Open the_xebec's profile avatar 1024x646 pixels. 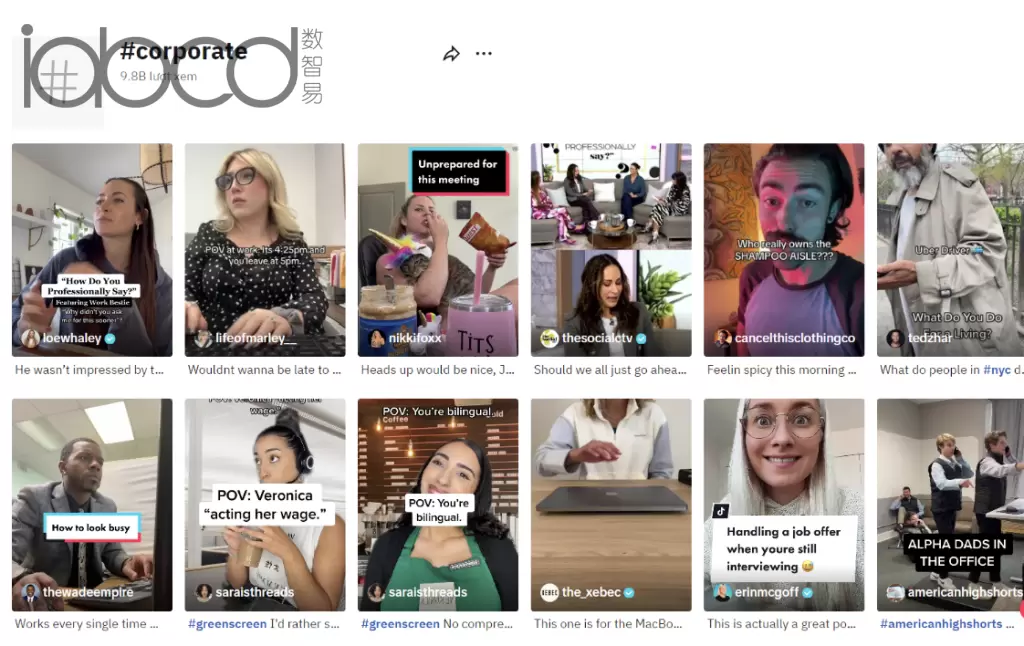point(549,592)
